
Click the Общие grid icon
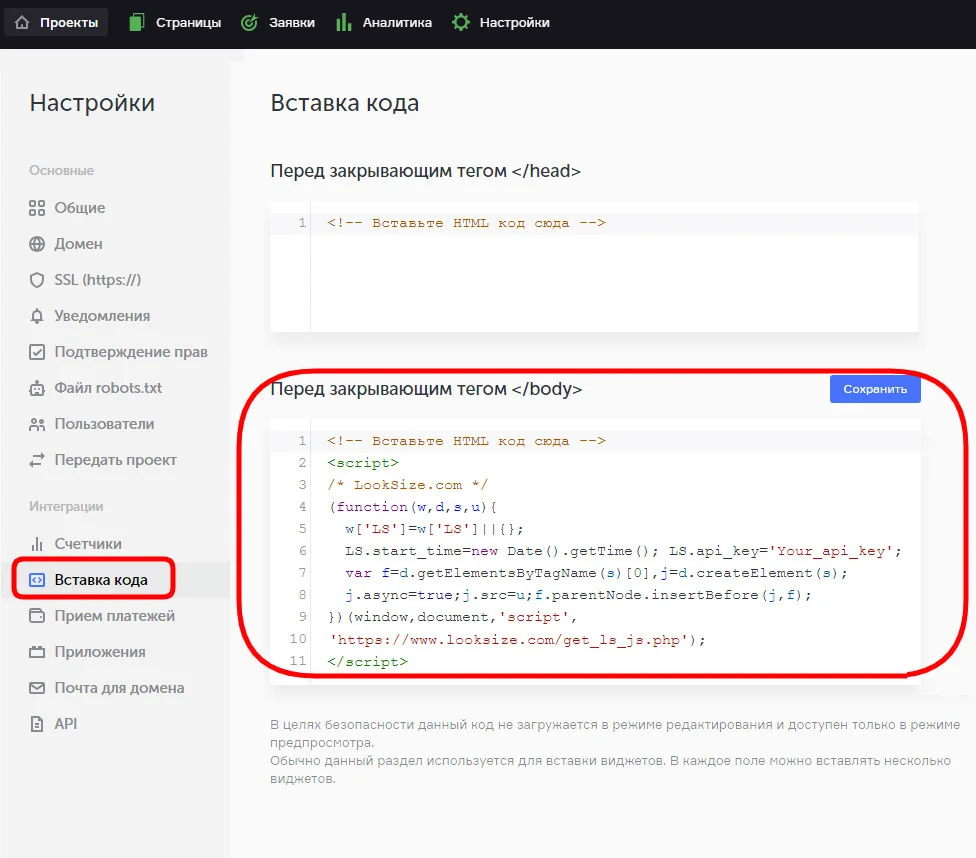(37, 208)
